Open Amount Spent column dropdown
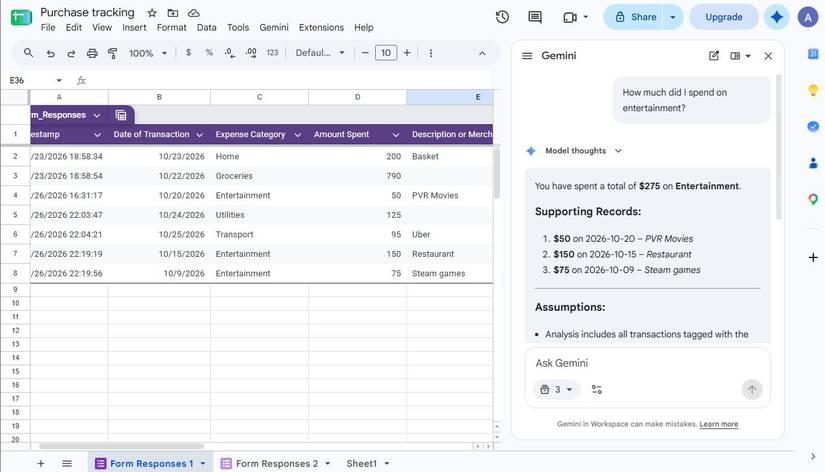This screenshot has width=825, height=472. tap(396, 135)
